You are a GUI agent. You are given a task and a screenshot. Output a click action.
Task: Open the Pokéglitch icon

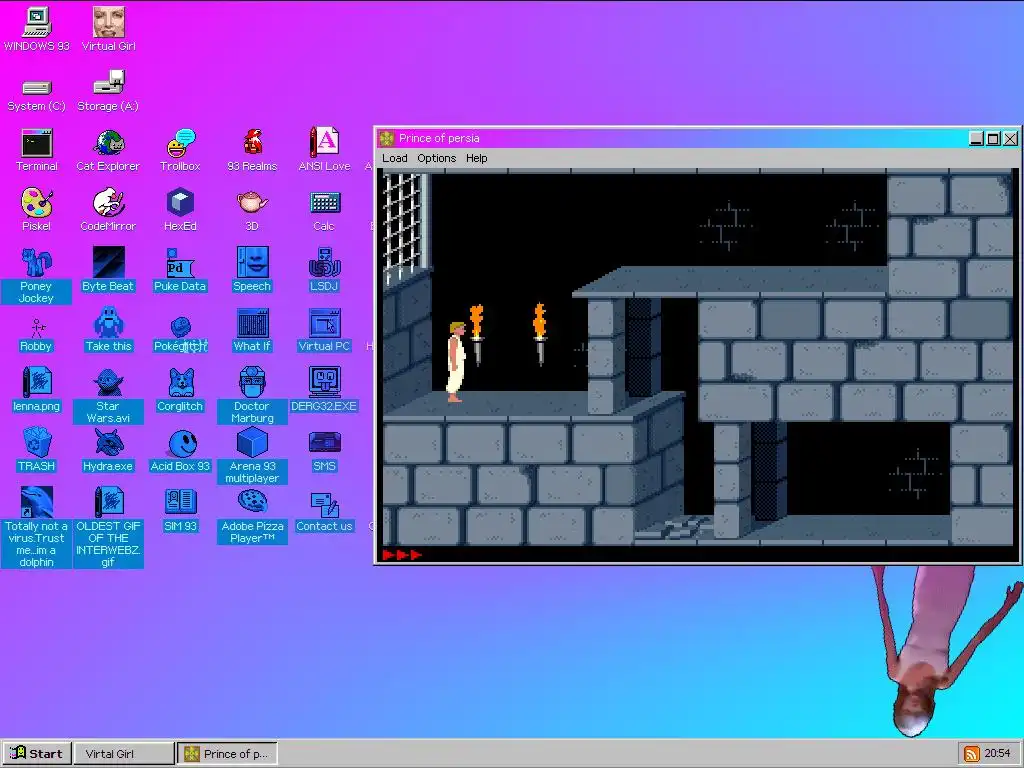pyautogui.click(x=180, y=335)
